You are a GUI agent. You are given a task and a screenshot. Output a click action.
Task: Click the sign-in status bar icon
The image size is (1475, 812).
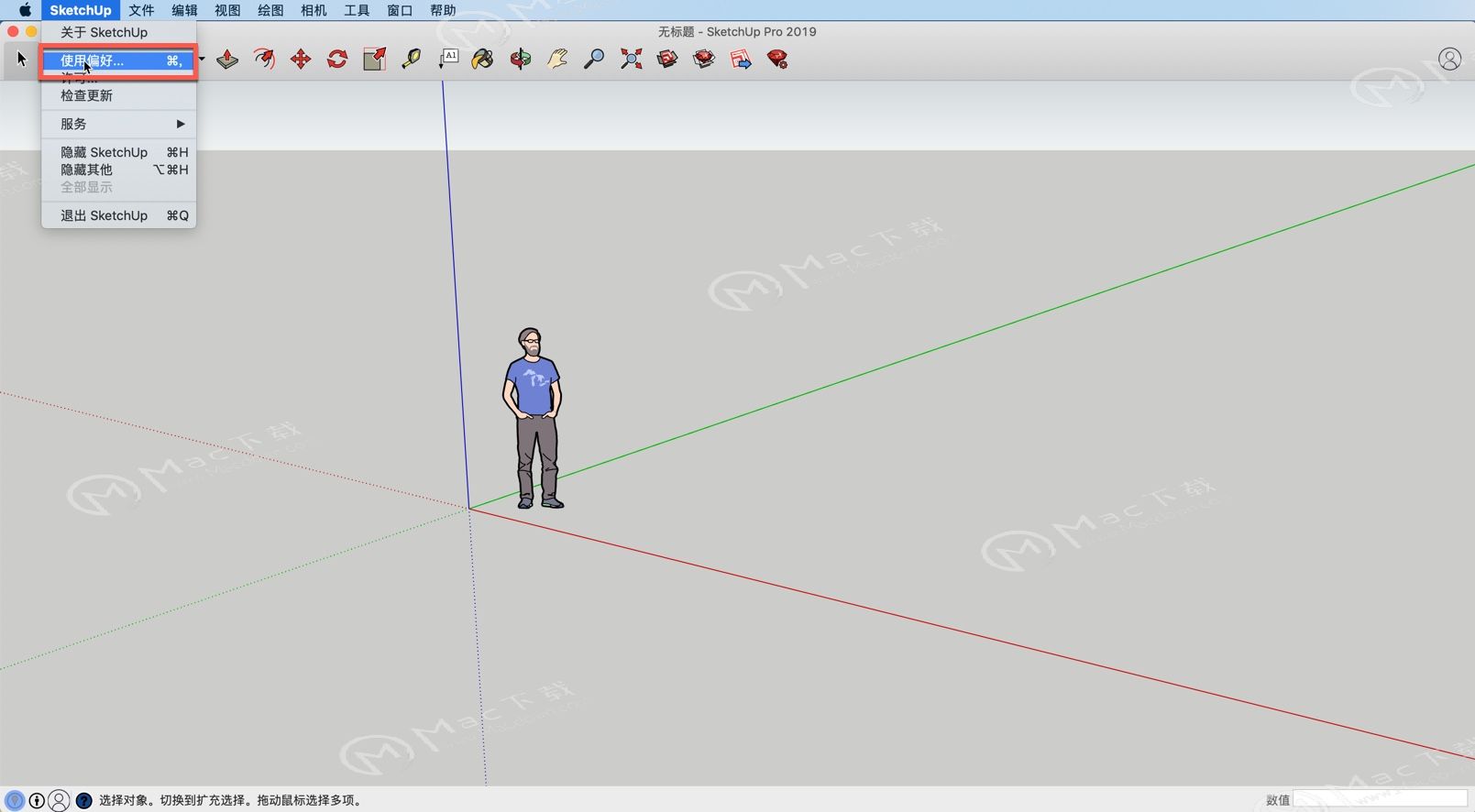pyautogui.click(x=59, y=800)
